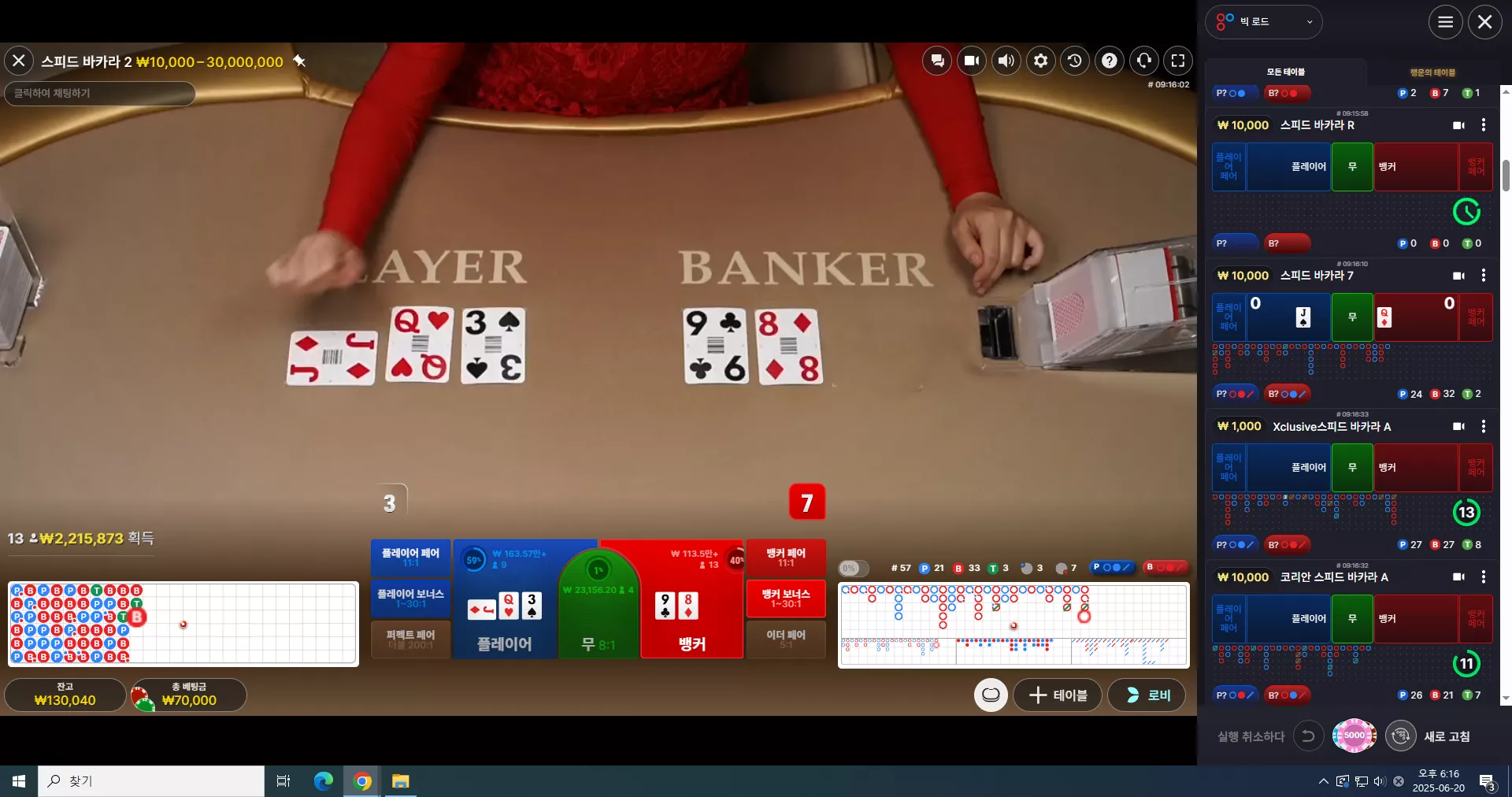Bet on 뱅커 in 스피드 바카라 R
The image size is (1512, 797).
(1416, 167)
